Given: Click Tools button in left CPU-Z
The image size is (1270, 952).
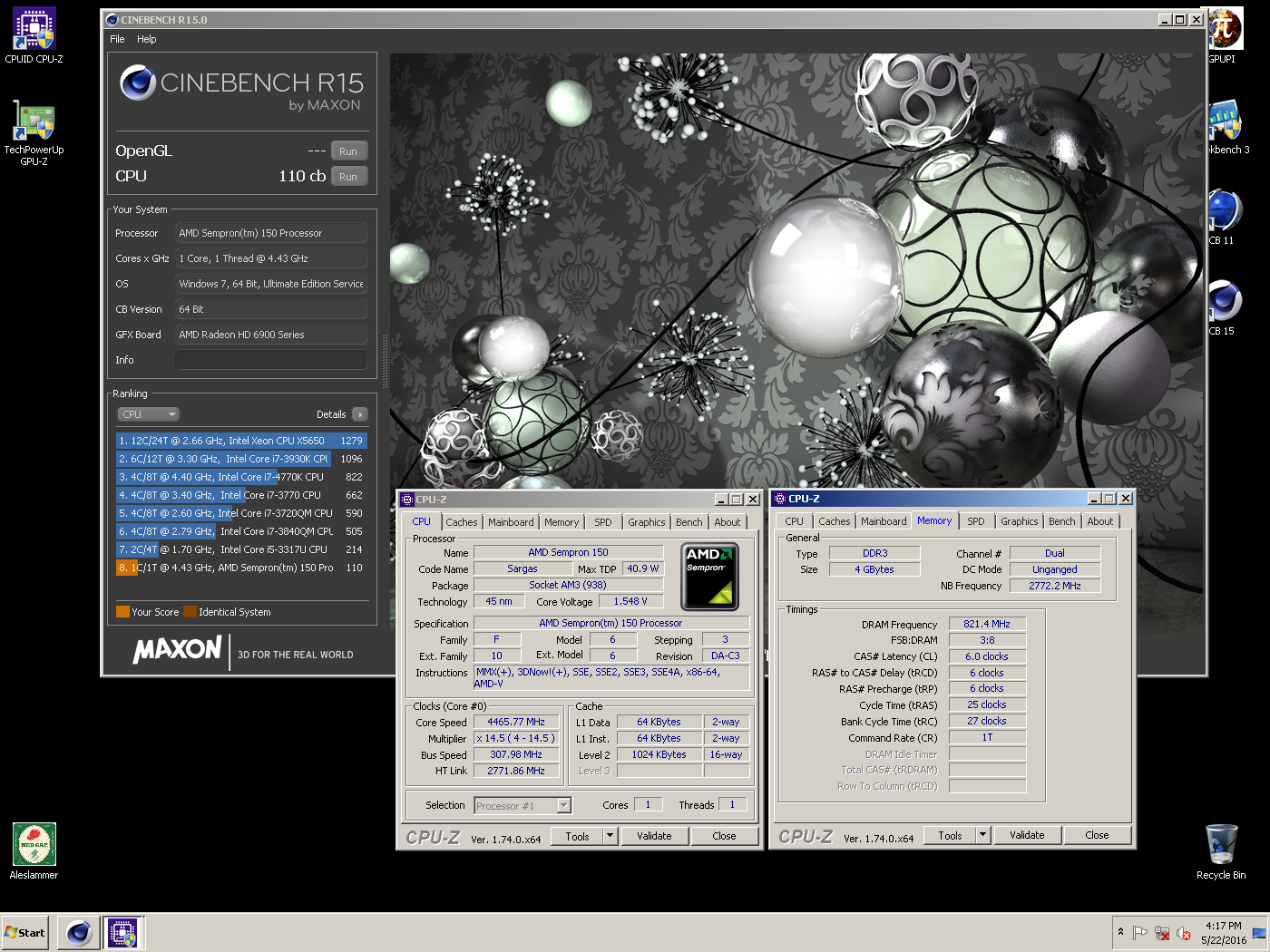Looking at the screenshot, I should 577,836.
